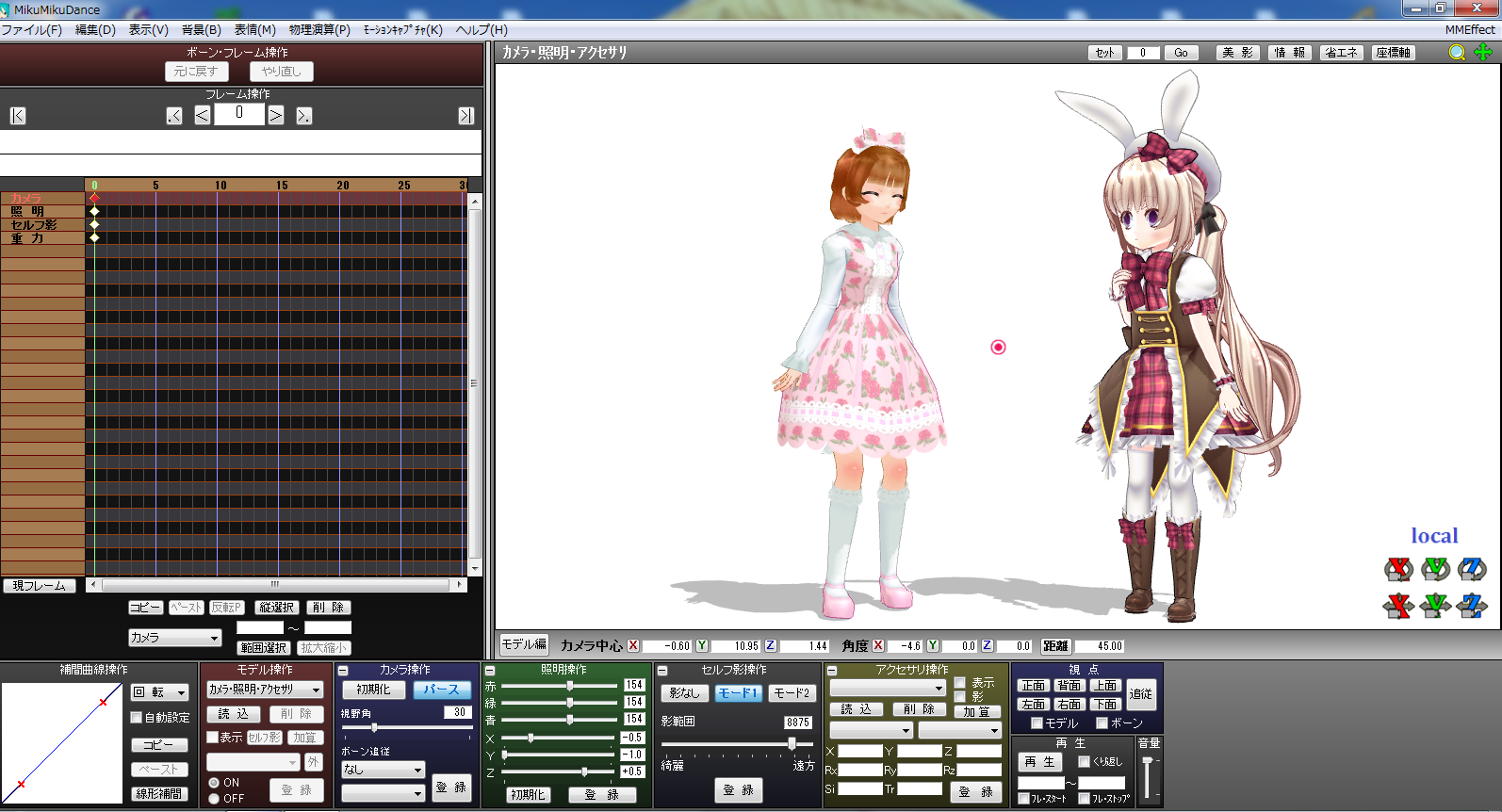Click the 線形補間 button
Image resolution: width=1502 pixels, height=812 pixels.
point(159,793)
